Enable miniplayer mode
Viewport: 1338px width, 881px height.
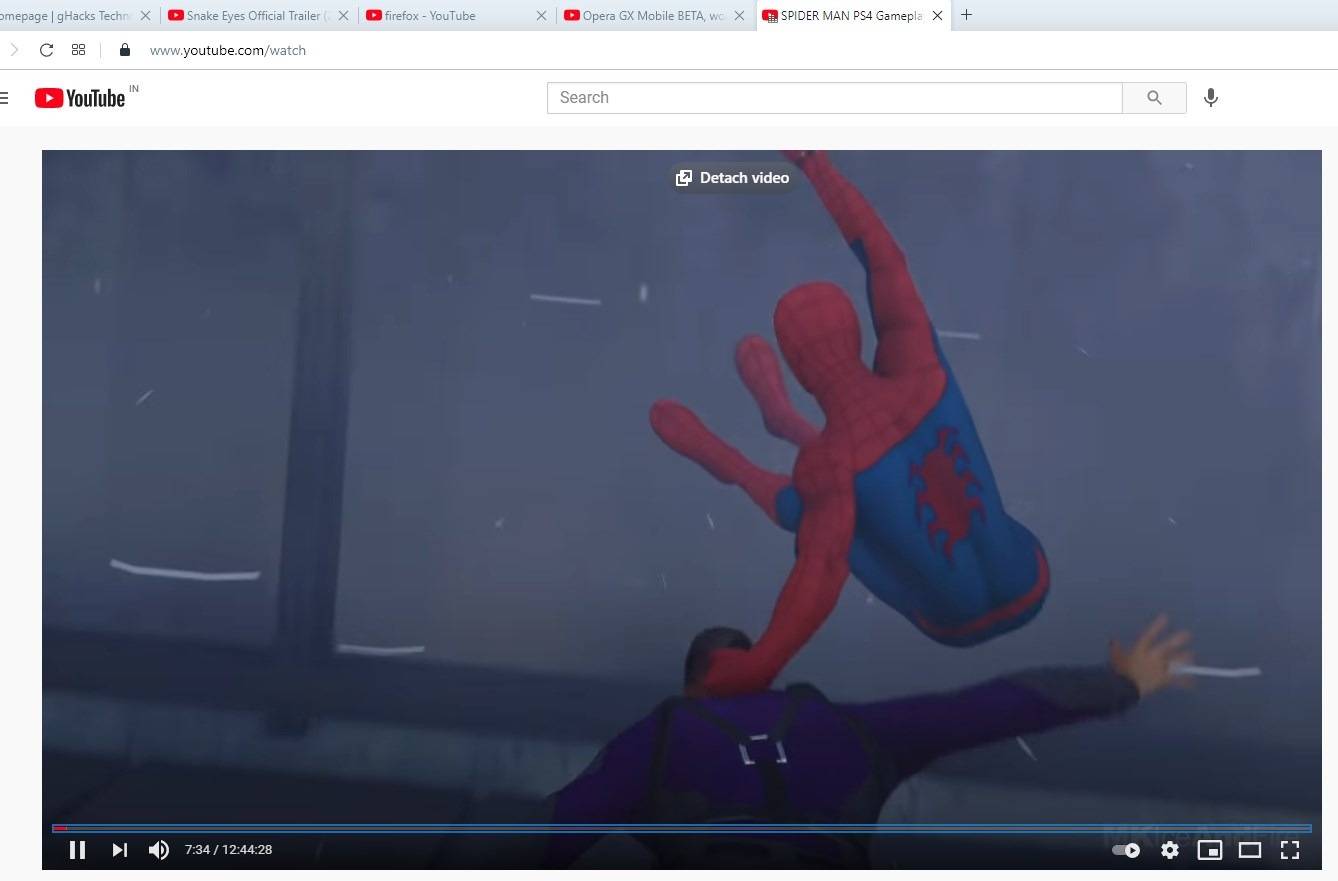pos(1210,850)
